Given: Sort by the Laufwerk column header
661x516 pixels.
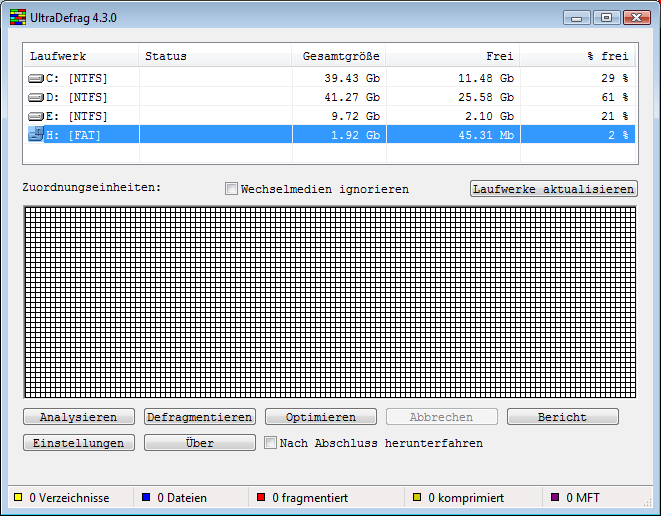Looking at the screenshot, I should (81, 56).
